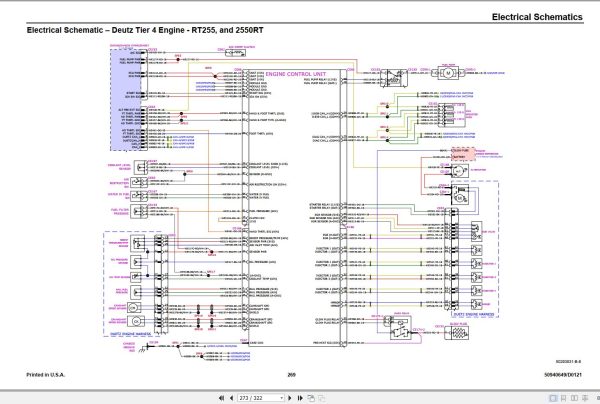
Task: Go to the previous page
Action: [231, 398]
